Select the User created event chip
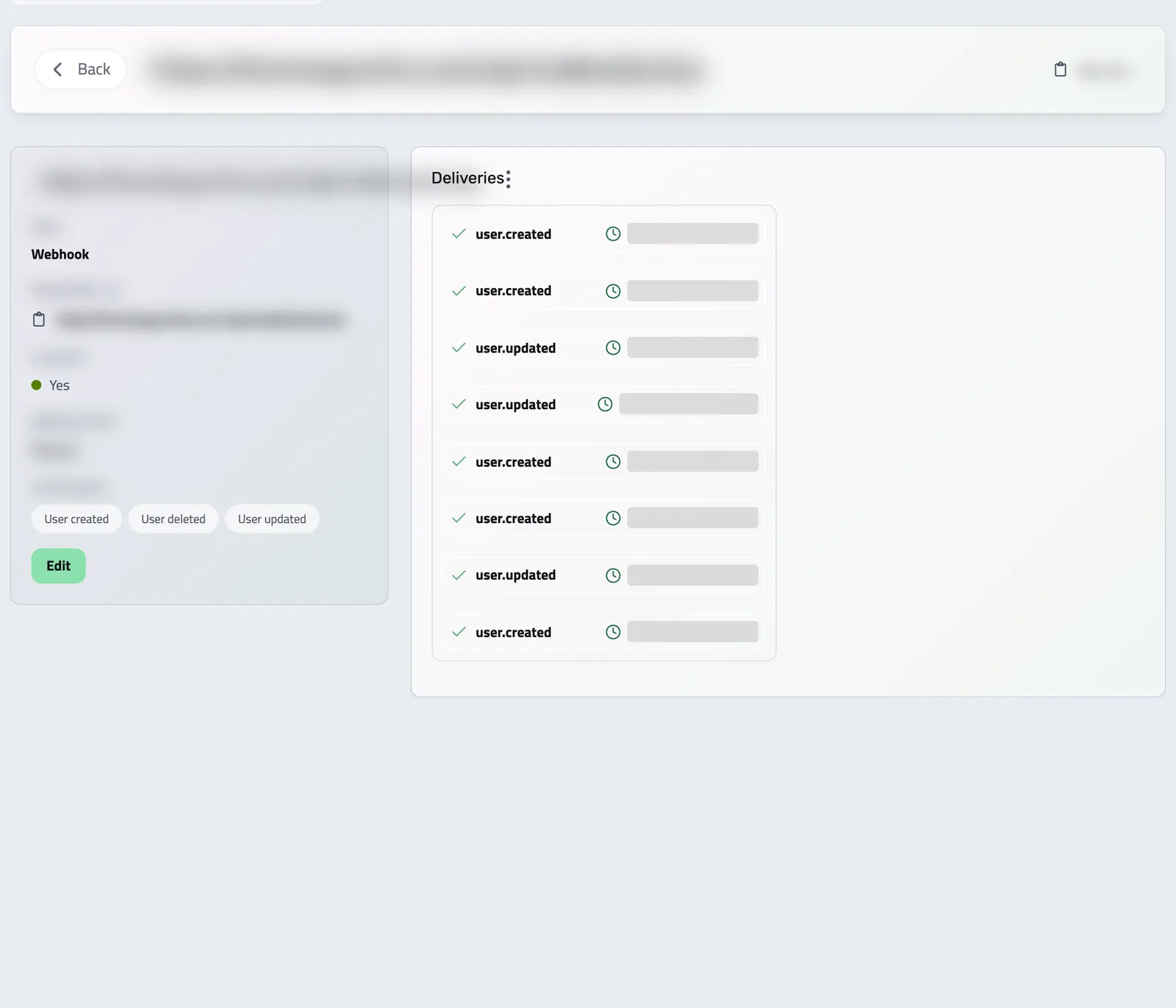 point(76,519)
